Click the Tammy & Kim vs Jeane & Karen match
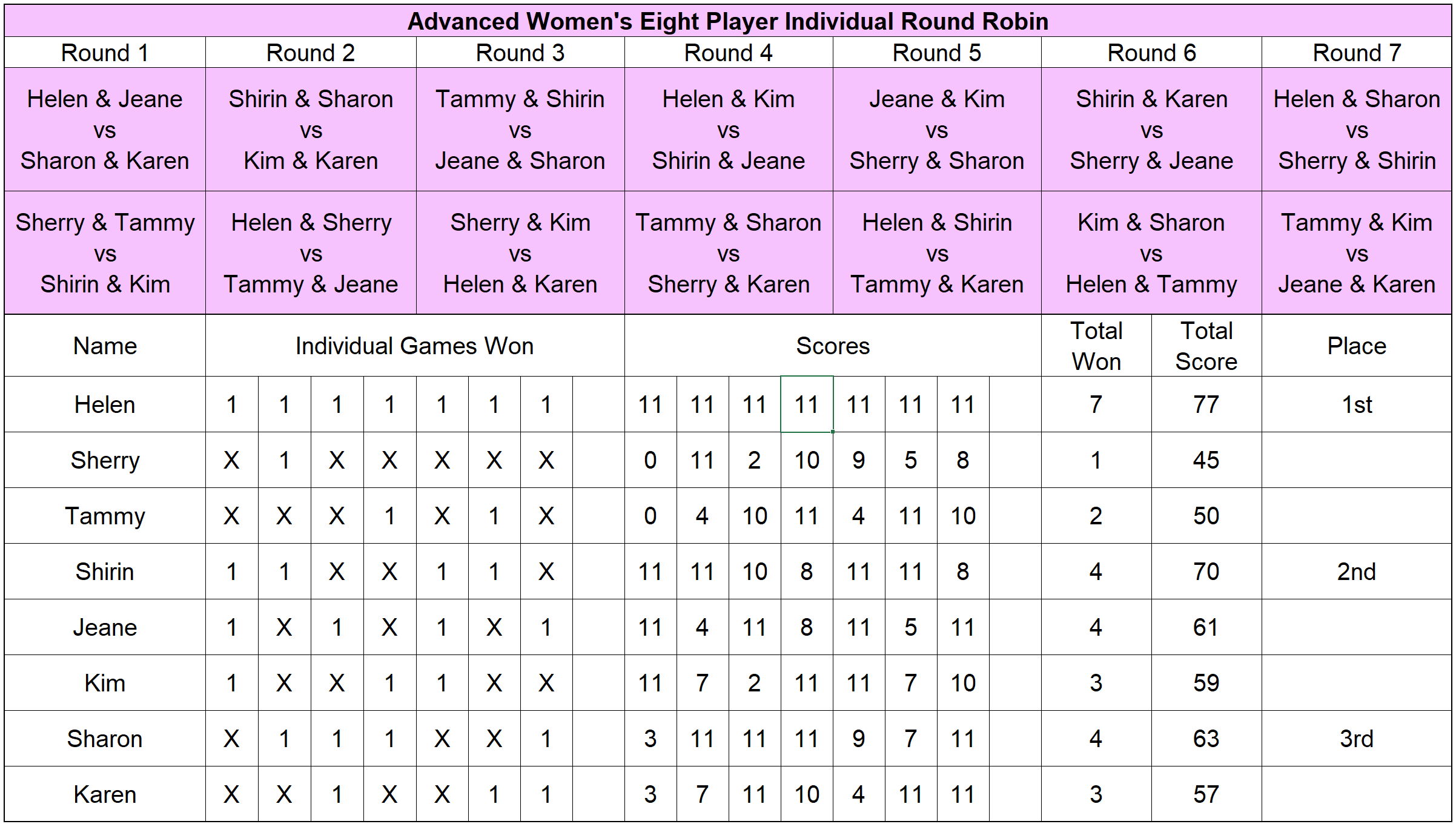 1356,253
